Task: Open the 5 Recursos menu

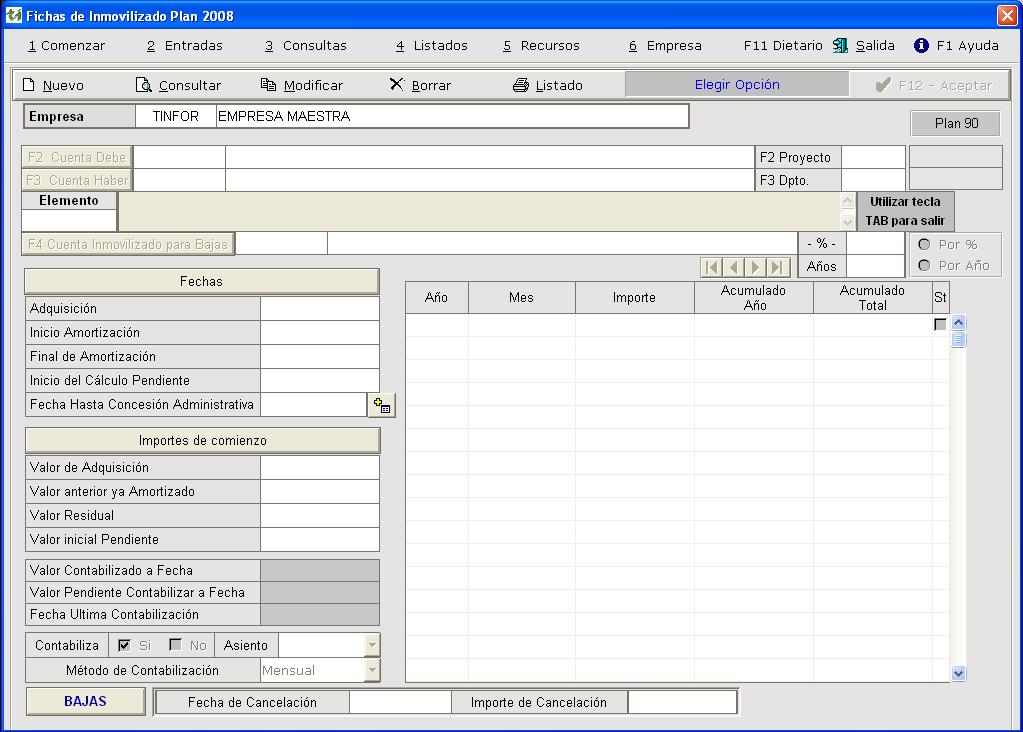Action: pyautogui.click(x=542, y=46)
